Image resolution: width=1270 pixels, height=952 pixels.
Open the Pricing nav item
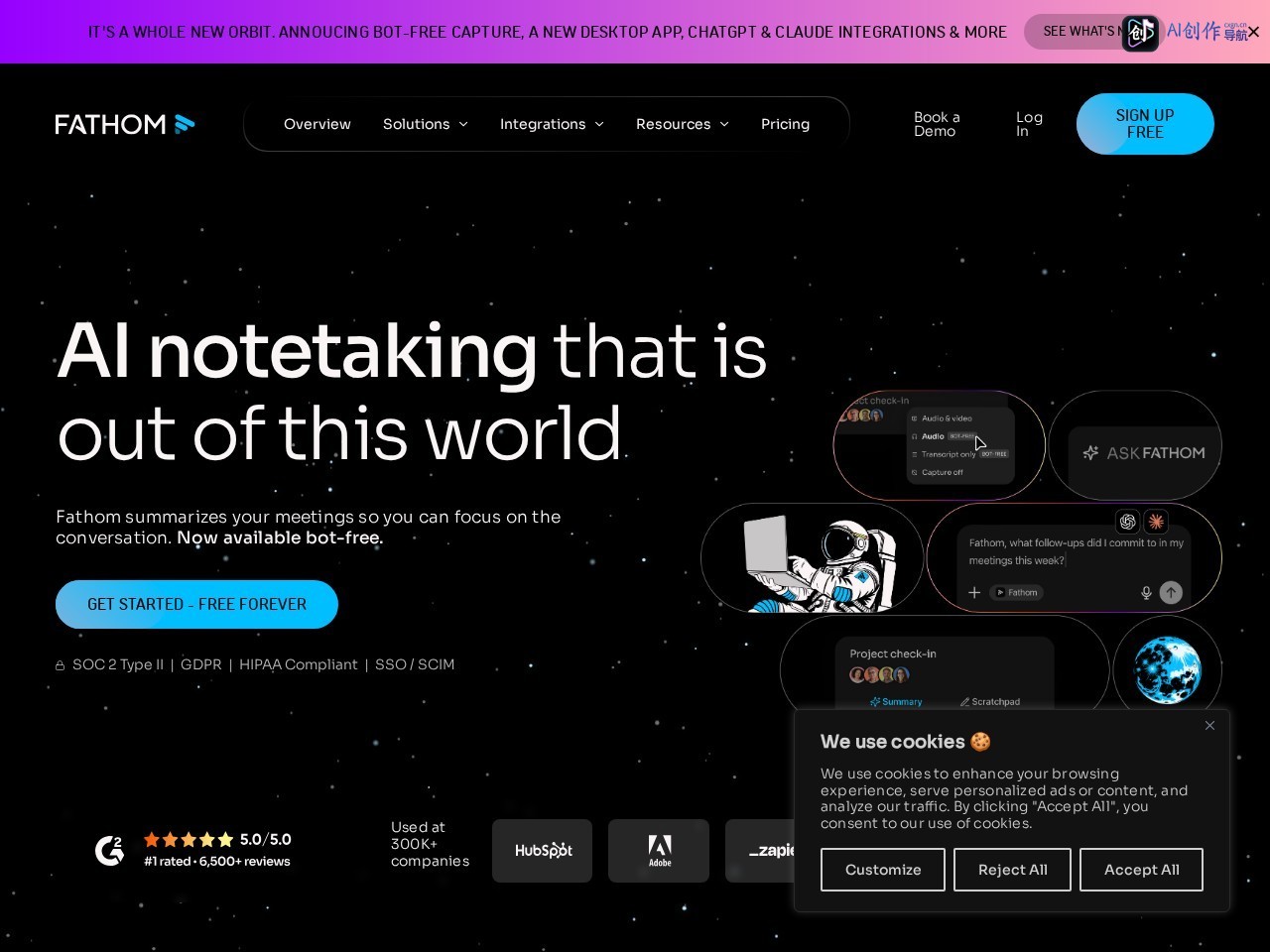785,124
